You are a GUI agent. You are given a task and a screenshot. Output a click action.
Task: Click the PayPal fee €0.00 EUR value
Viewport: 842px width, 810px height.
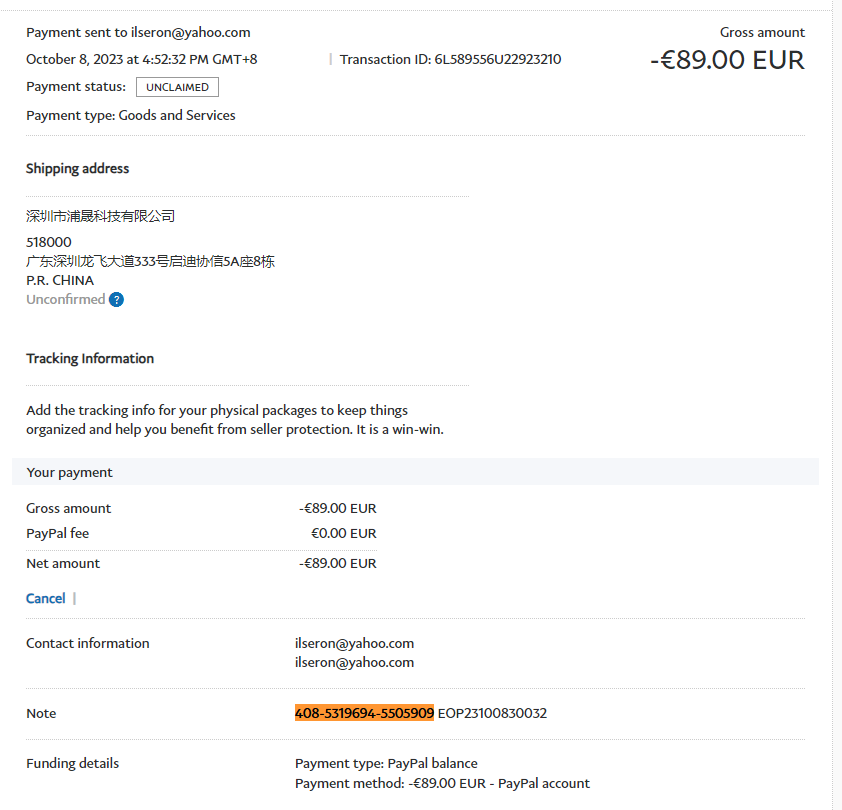(x=343, y=533)
